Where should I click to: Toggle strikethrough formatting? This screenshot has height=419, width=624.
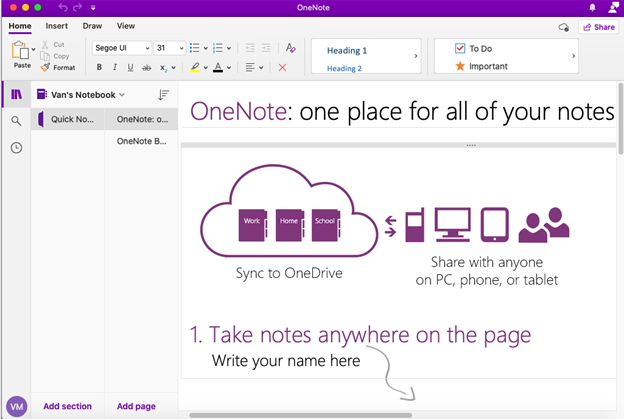pos(146,68)
